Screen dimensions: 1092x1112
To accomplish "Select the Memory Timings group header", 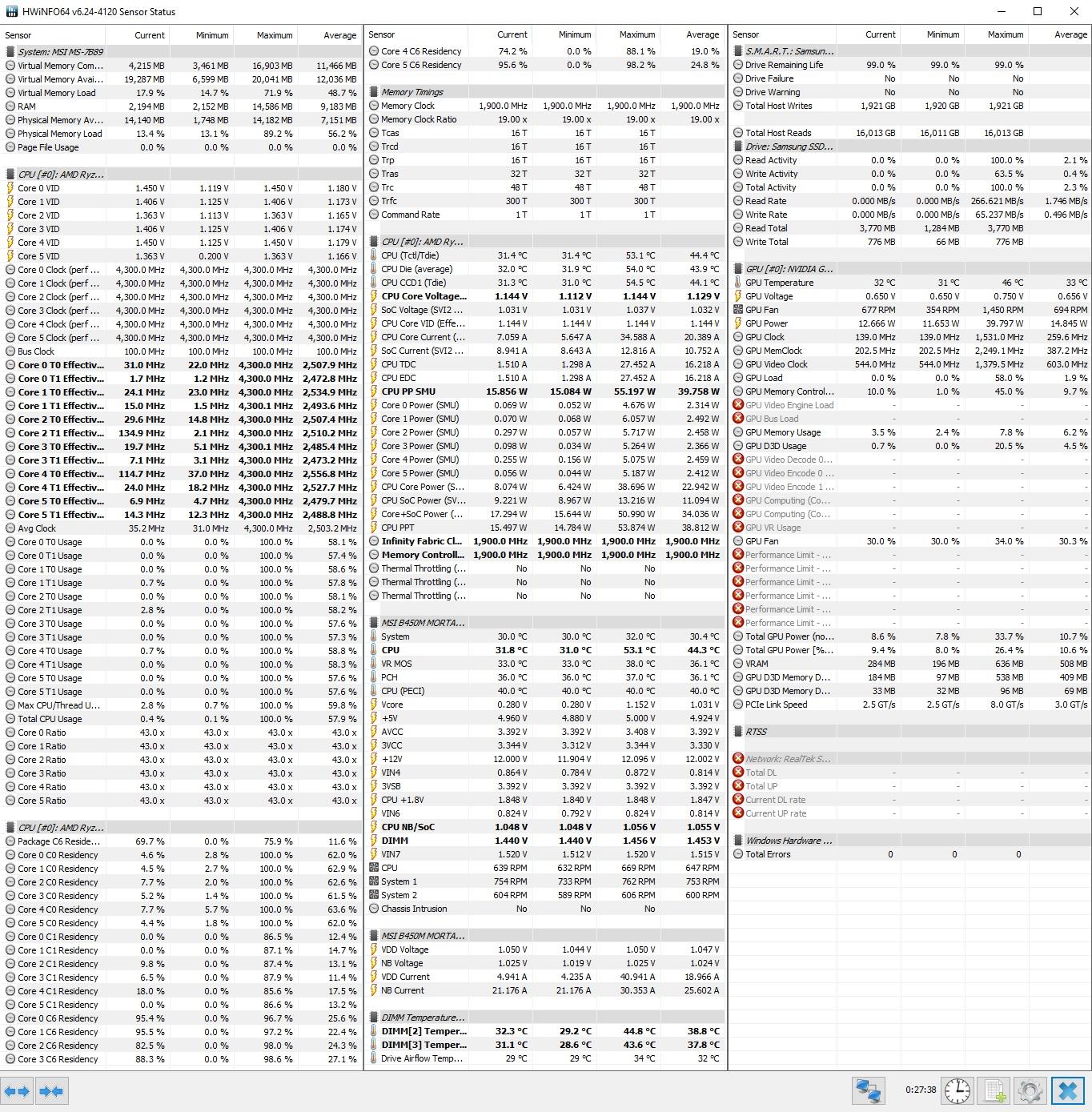I will click(x=545, y=92).
